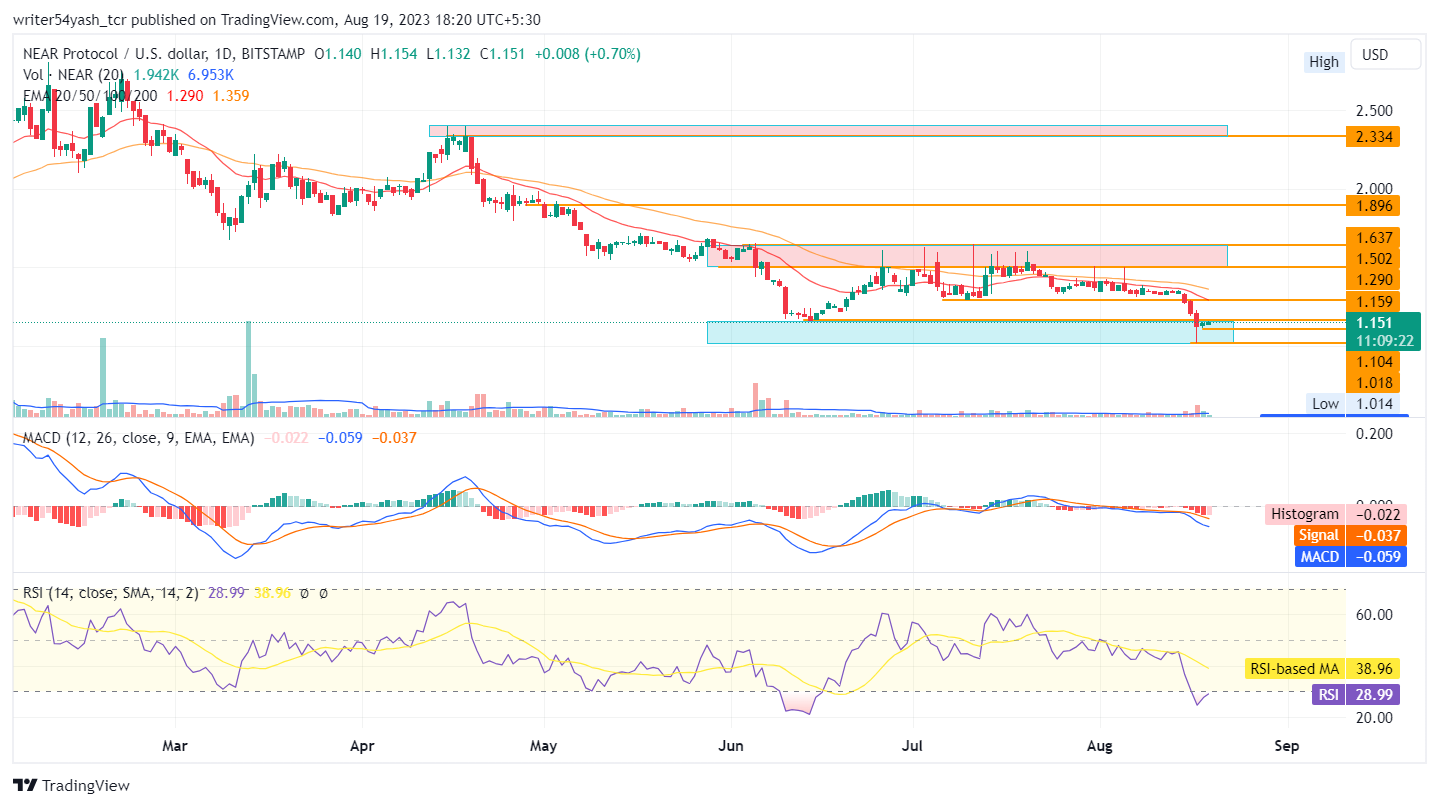The width and height of the screenshot is (1439, 807).
Task: Click the highlighted High price button
Action: (x=1323, y=61)
